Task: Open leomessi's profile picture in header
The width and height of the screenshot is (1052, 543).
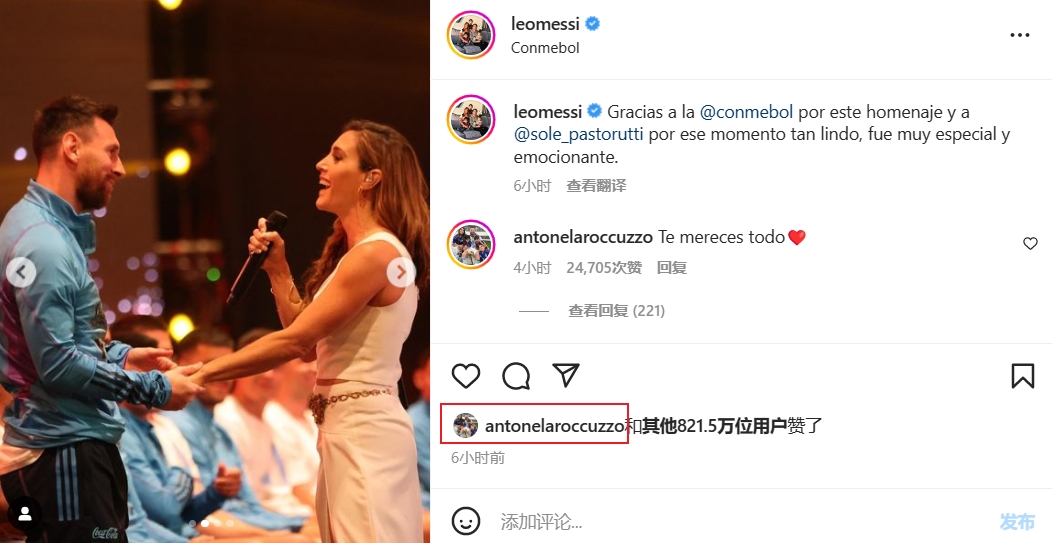Action: tap(471, 35)
